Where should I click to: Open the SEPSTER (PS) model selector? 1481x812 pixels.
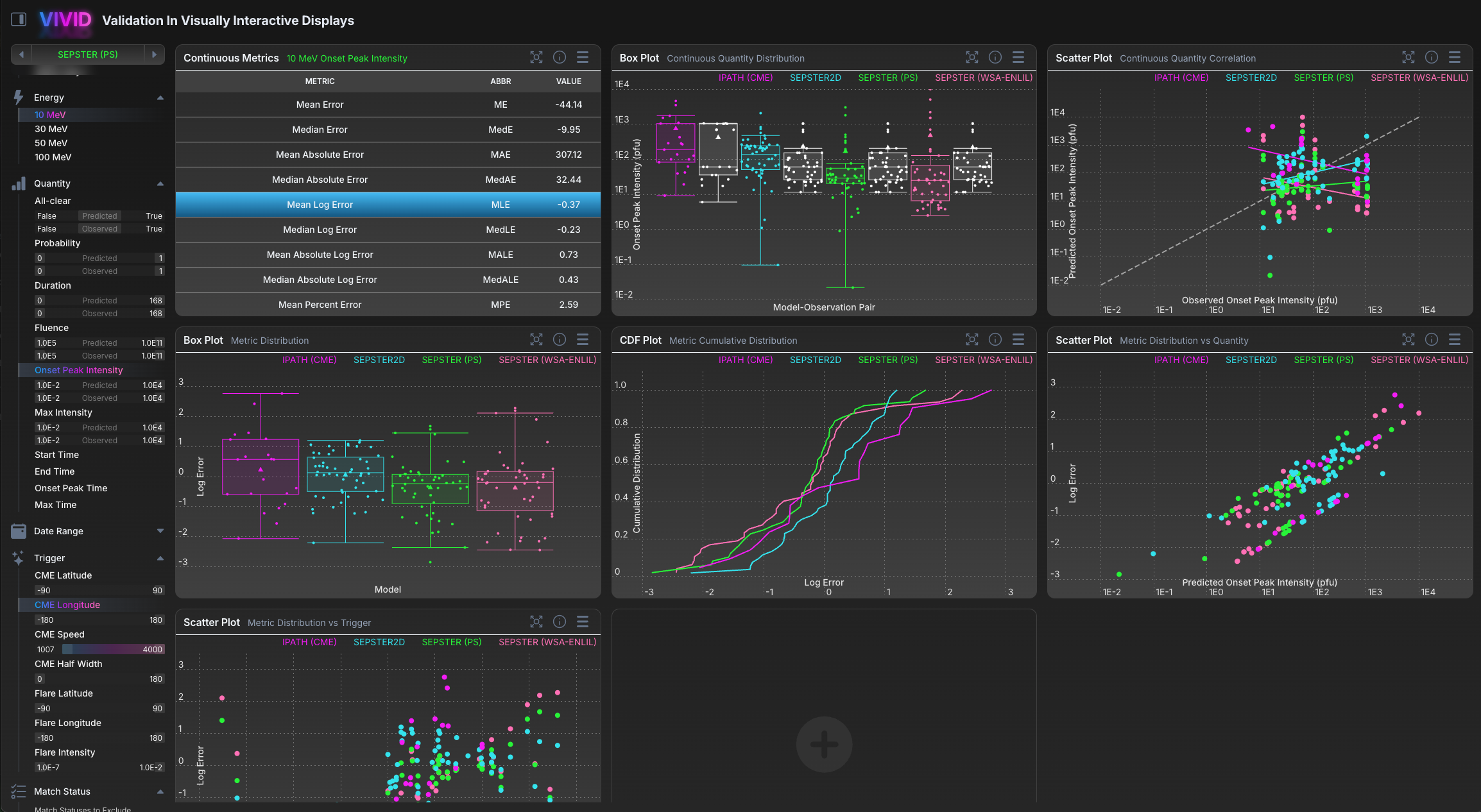[x=88, y=55]
